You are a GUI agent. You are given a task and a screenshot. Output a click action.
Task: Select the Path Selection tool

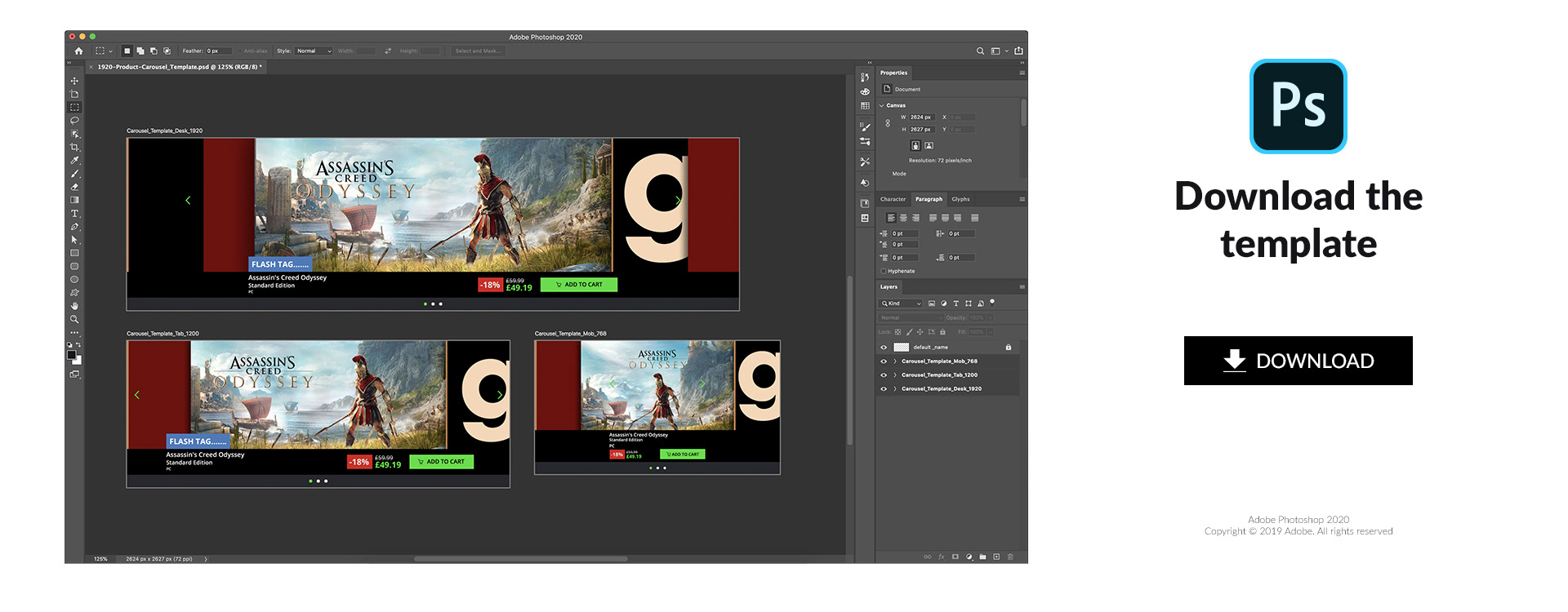click(x=74, y=239)
